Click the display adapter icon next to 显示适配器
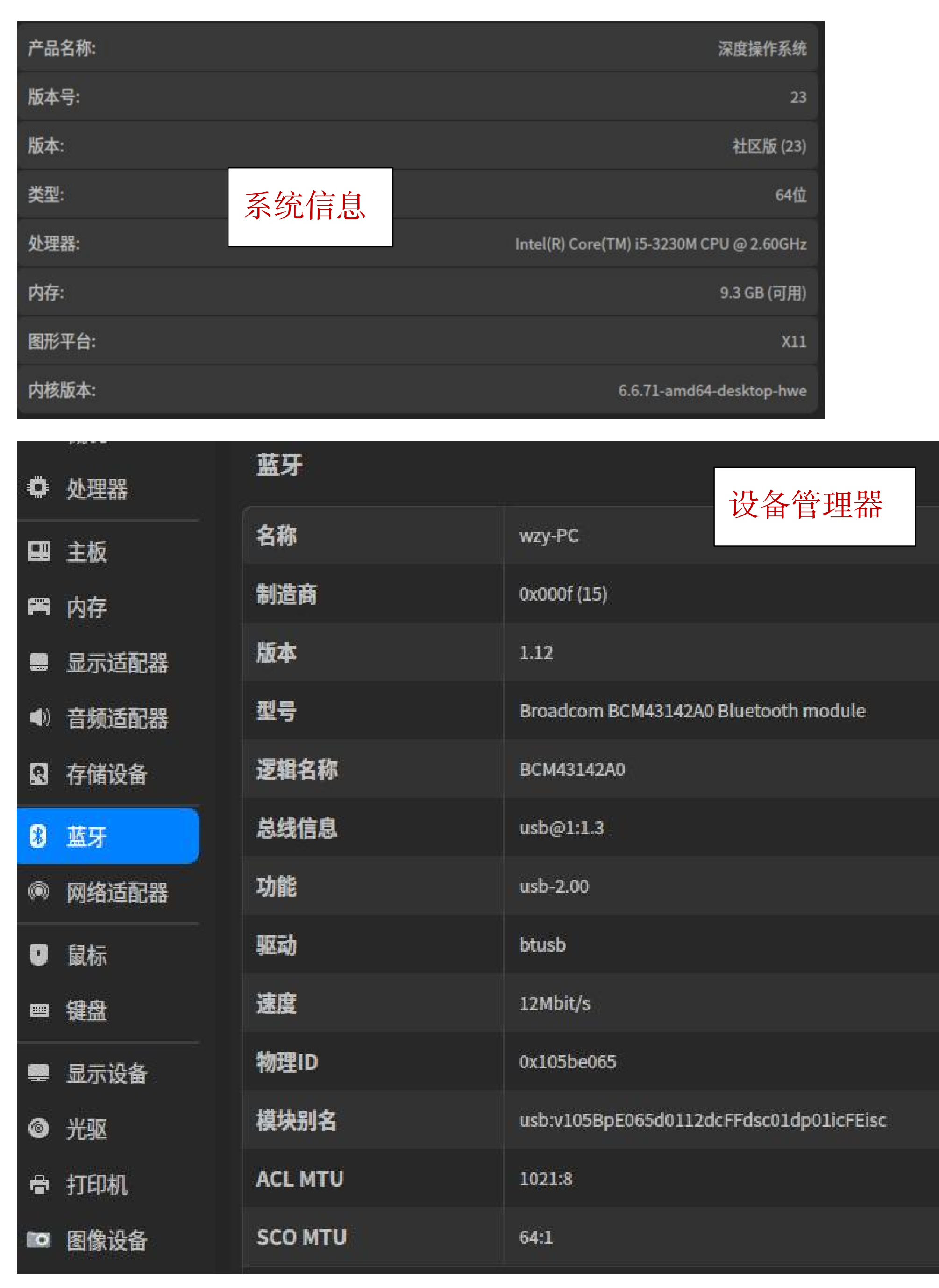The width and height of the screenshot is (939, 1288). pos(39,662)
